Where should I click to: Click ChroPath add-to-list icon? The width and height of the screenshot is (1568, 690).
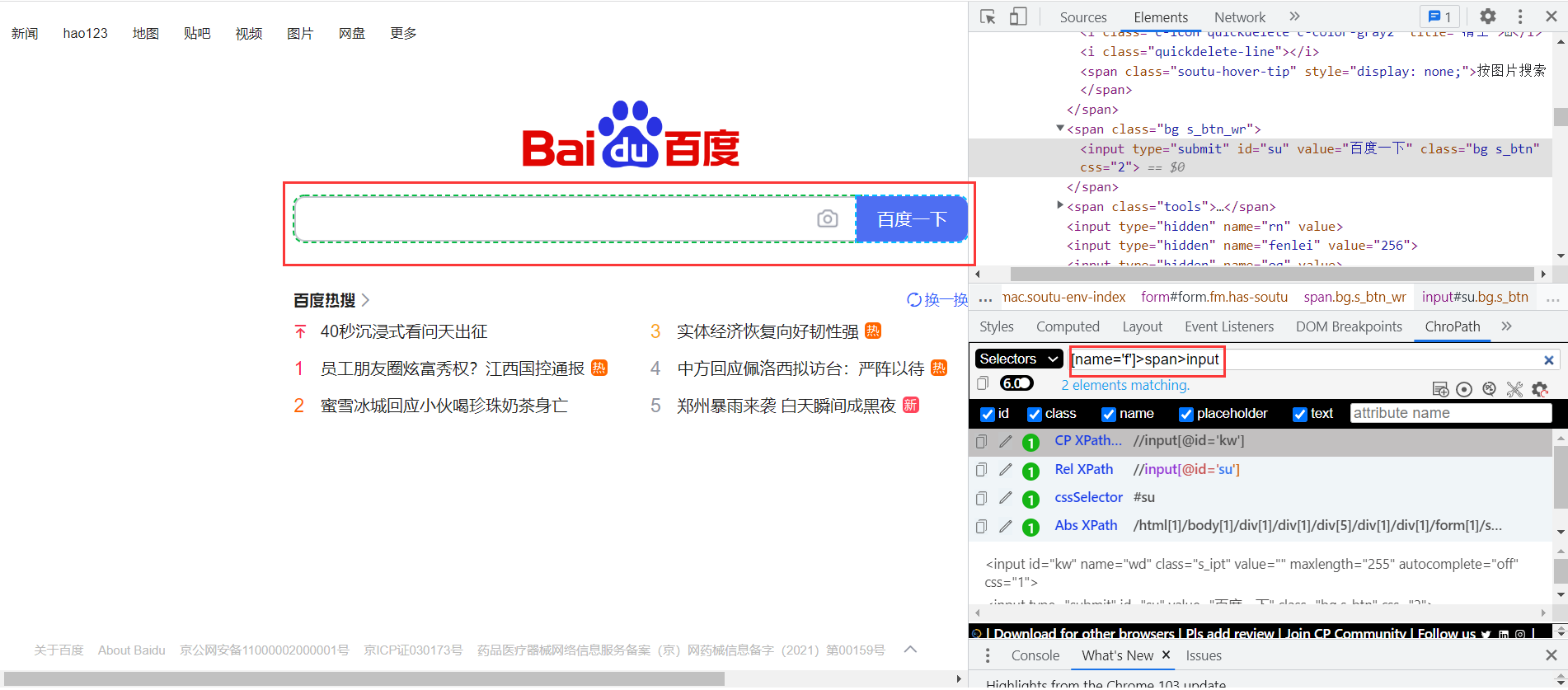point(1440,389)
